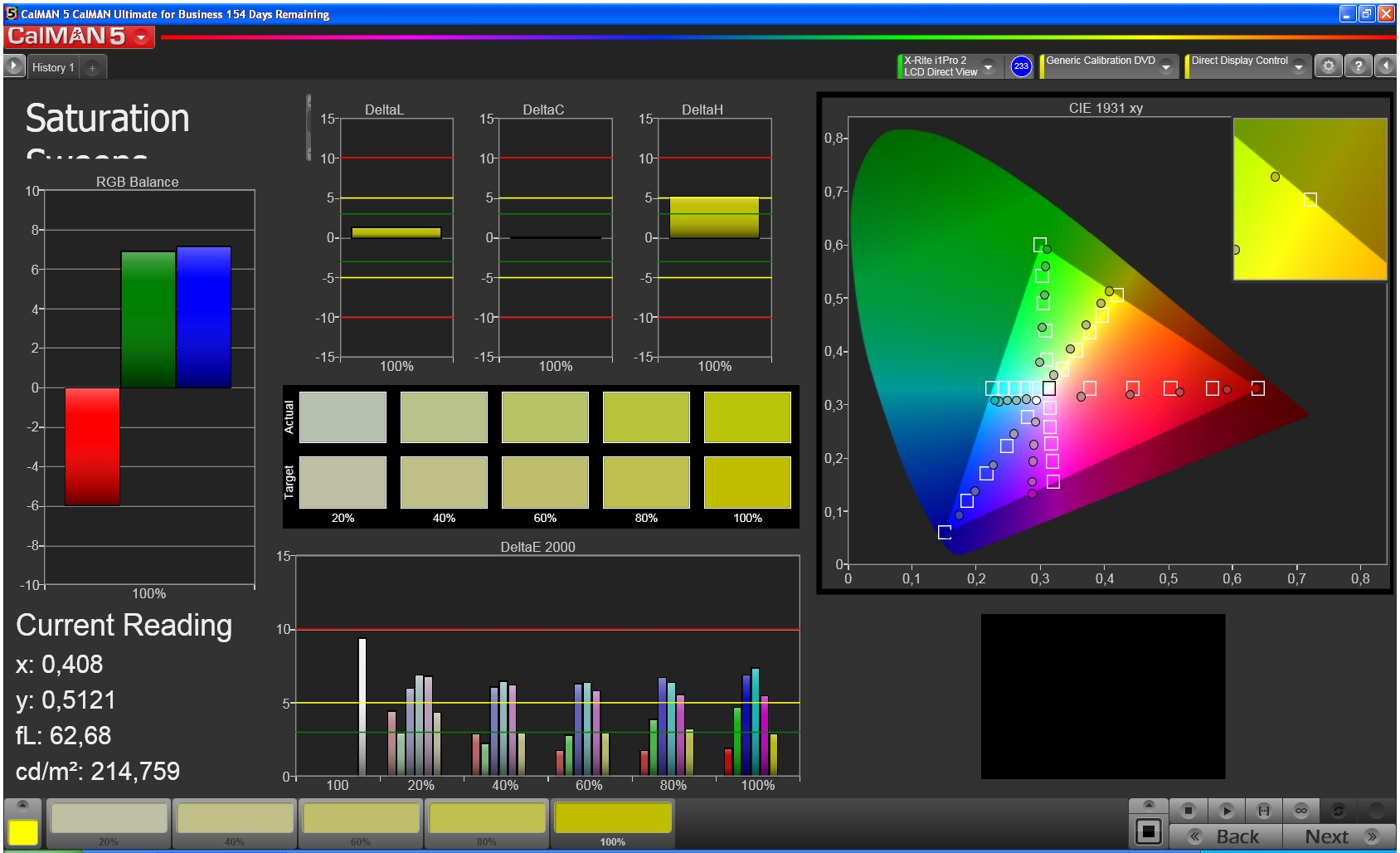
Task: Open the settings gear in toolbar
Action: click(x=1328, y=66)
